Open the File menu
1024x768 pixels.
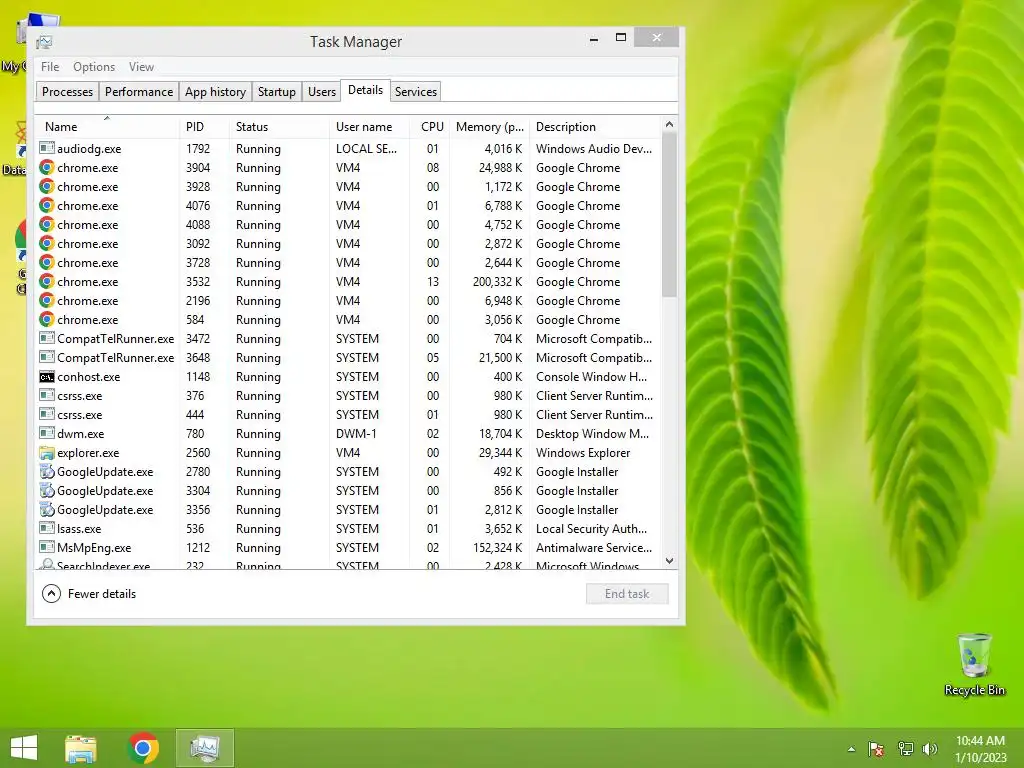[50, 67]
